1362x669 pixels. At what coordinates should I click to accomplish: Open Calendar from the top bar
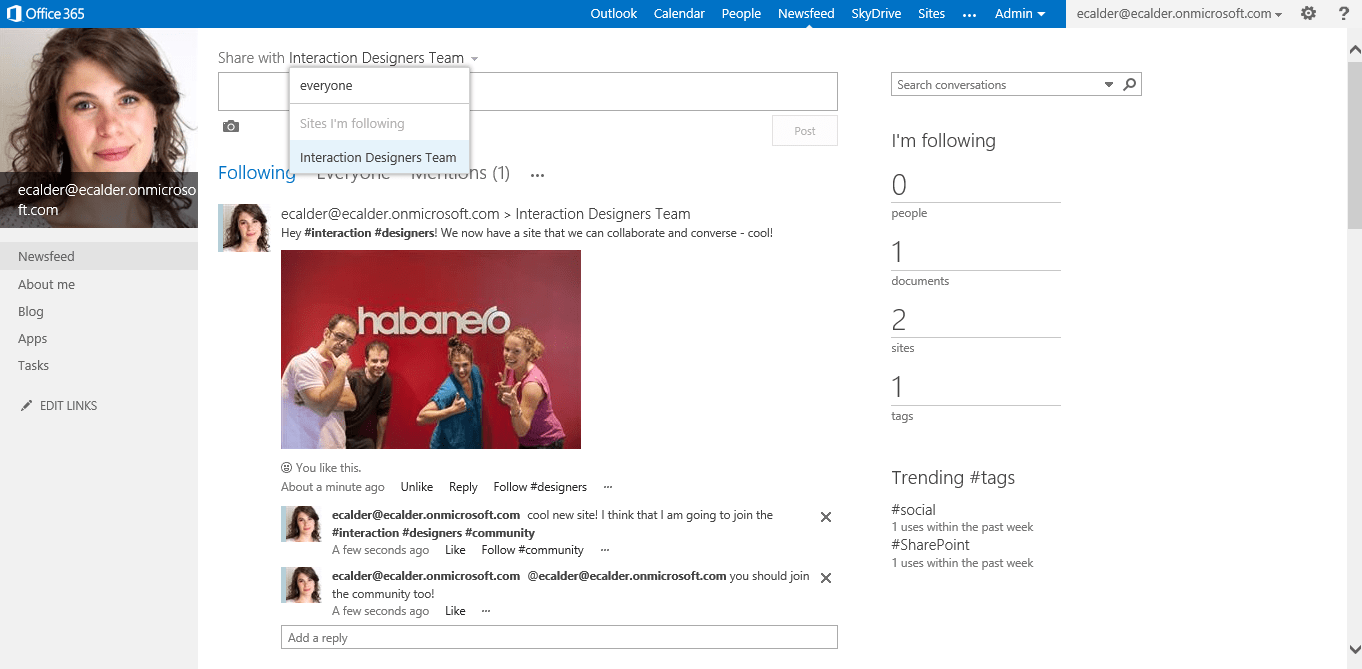(679, 14)
